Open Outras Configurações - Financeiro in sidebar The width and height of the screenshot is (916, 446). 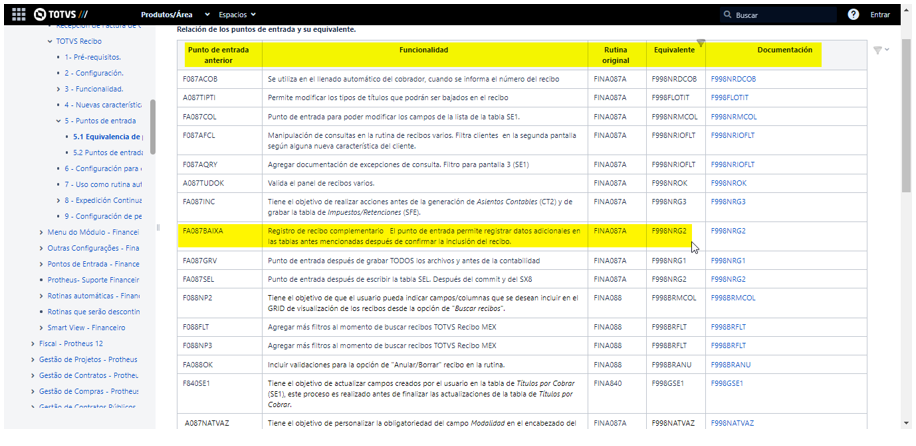tap(93, 248)
